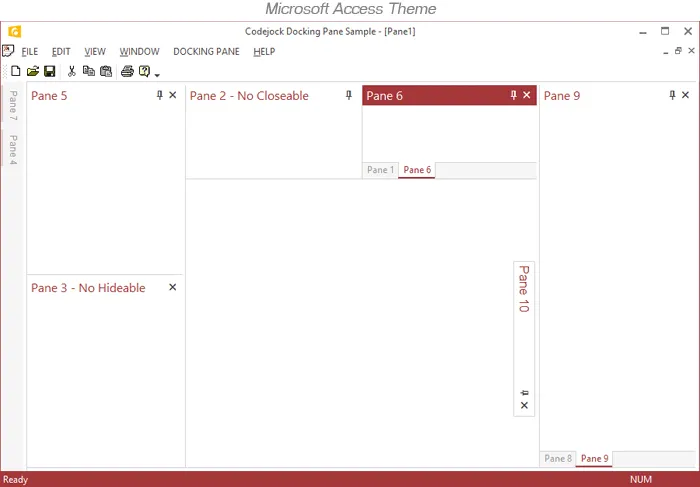Close Pane 6
Image resolution: width=700 pixels, height=487 pixels.
(x=527, y=95)
